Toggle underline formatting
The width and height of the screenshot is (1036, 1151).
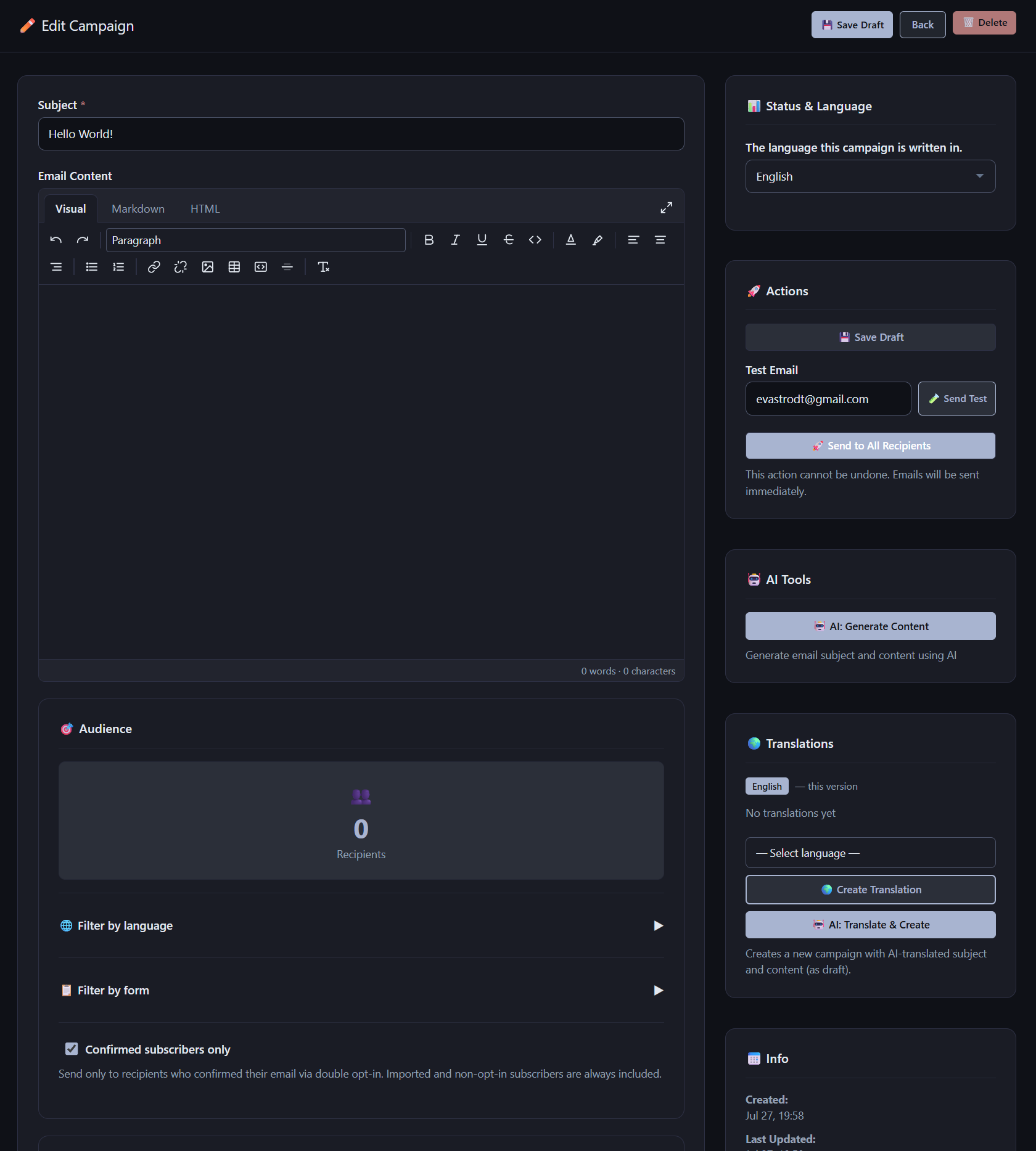tap(482, 240)
